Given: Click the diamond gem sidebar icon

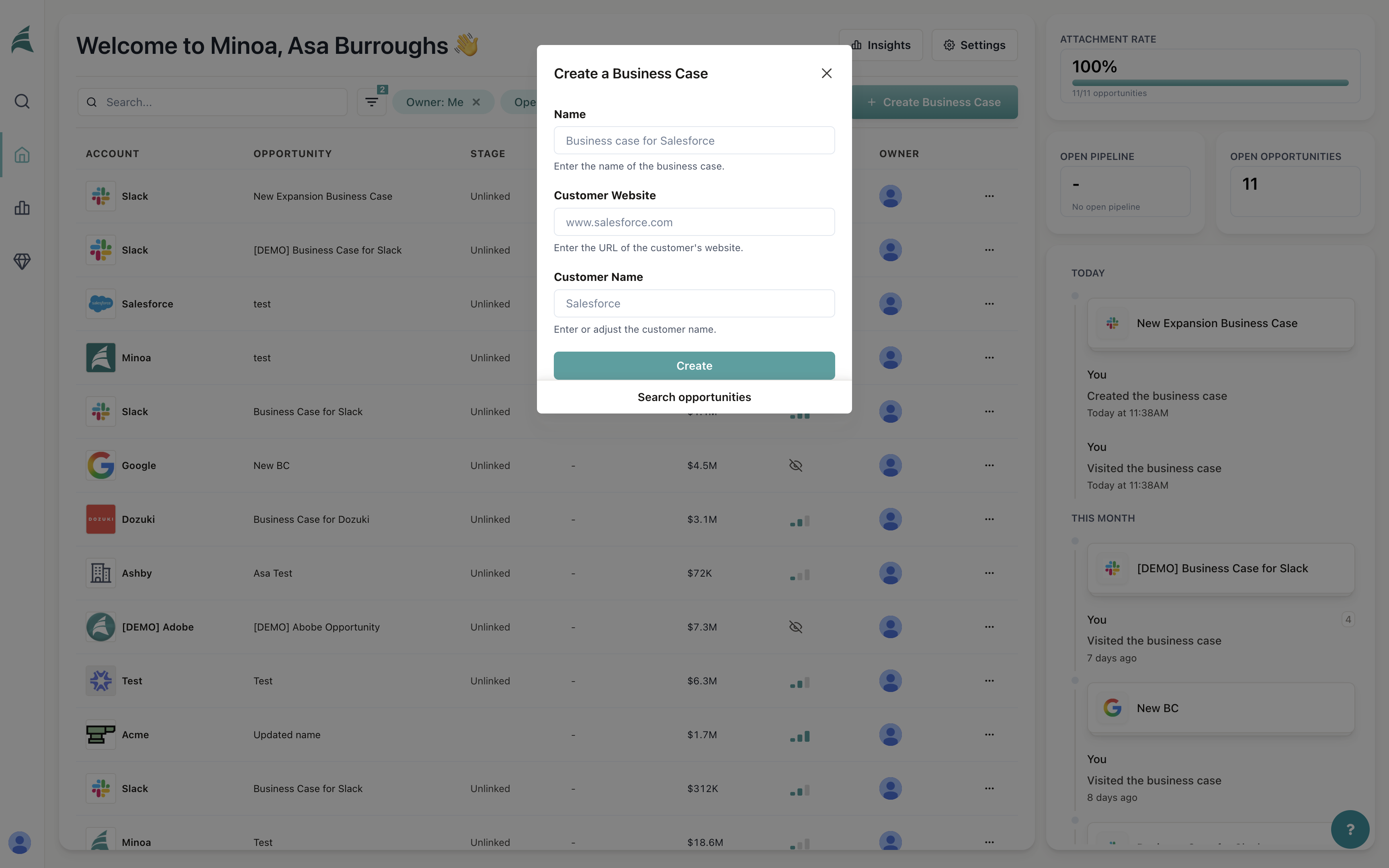Looking at the screenshot, I should [x=22, y=261].
